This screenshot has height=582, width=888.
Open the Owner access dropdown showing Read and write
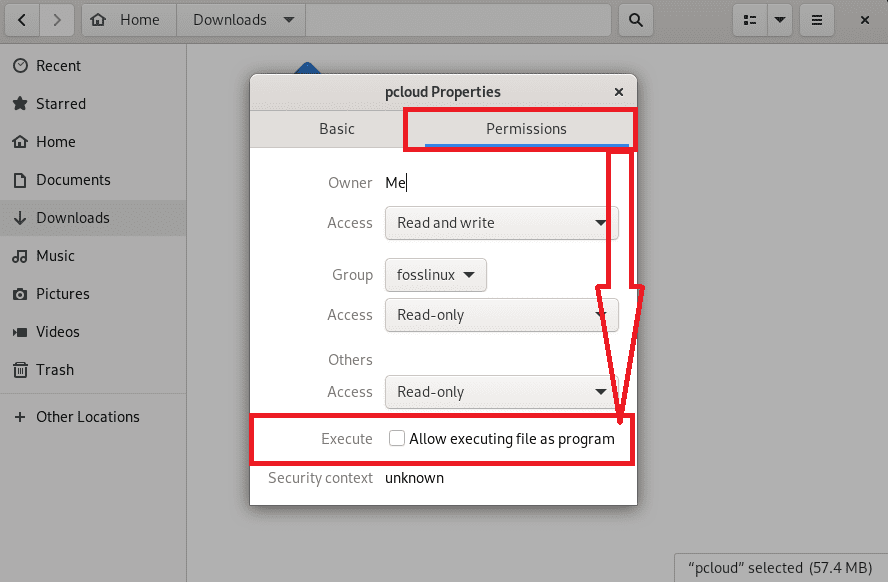point(501,223)
